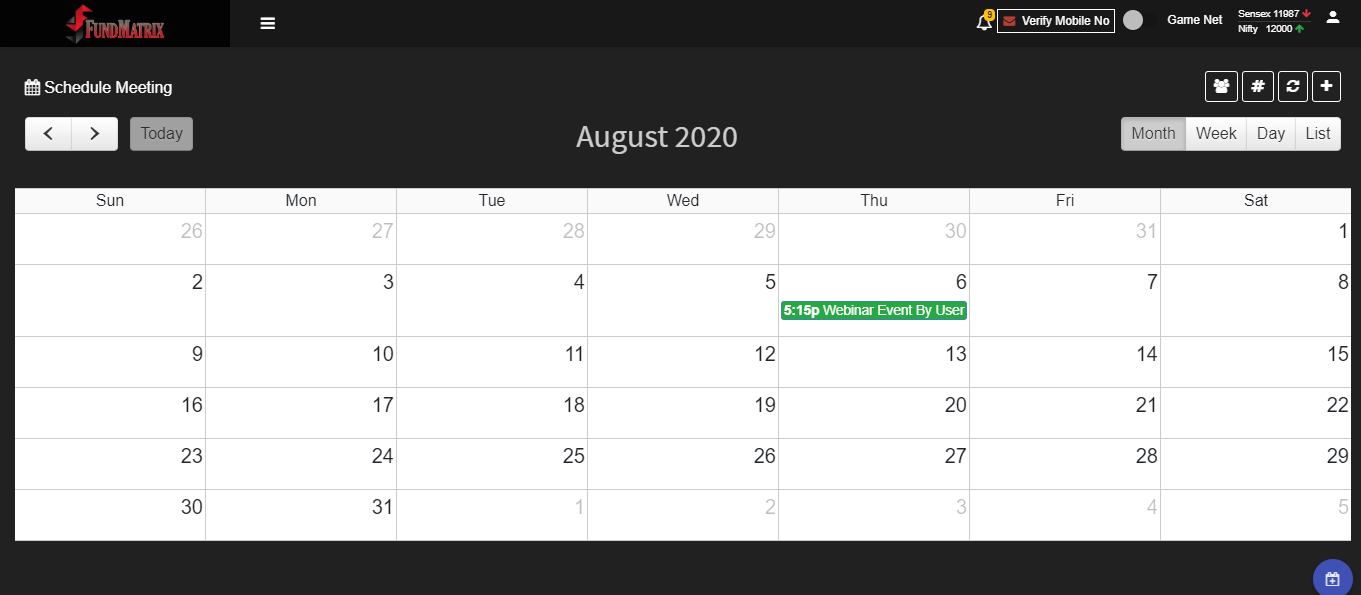Add a new meeting with plus icon
The height and width of the screenshot is (595, 1361).
[x=1326, y=87]
